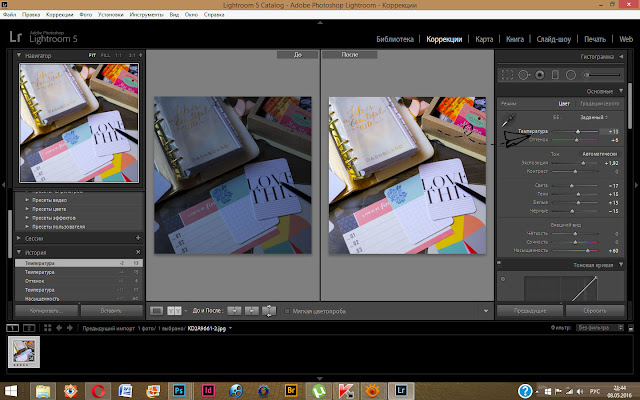Switch to Библиотека module
The width and height of the screenshot is (640, 400).
click(395, 39)
